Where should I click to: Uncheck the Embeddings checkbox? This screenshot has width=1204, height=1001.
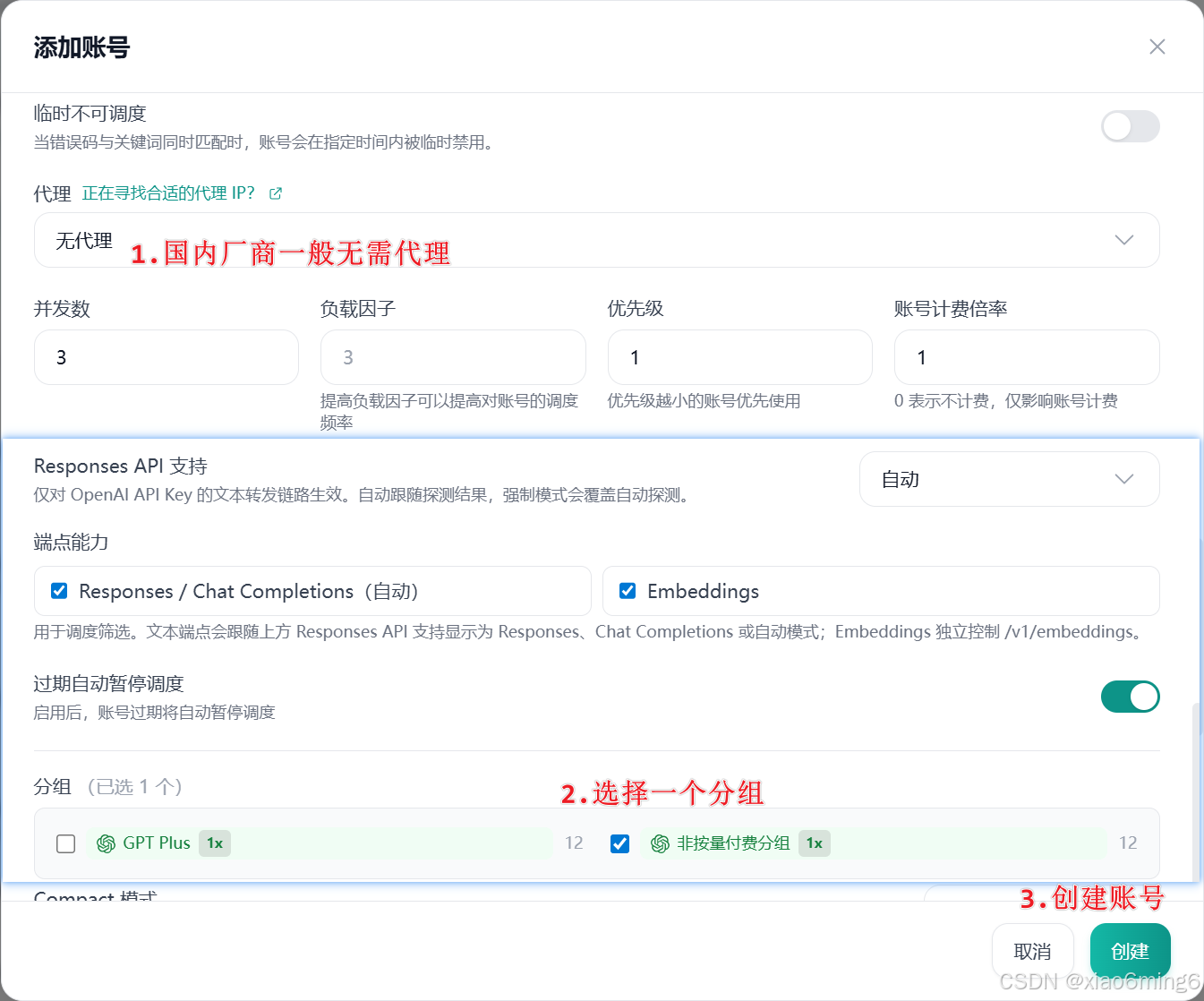tap(628, 591)
